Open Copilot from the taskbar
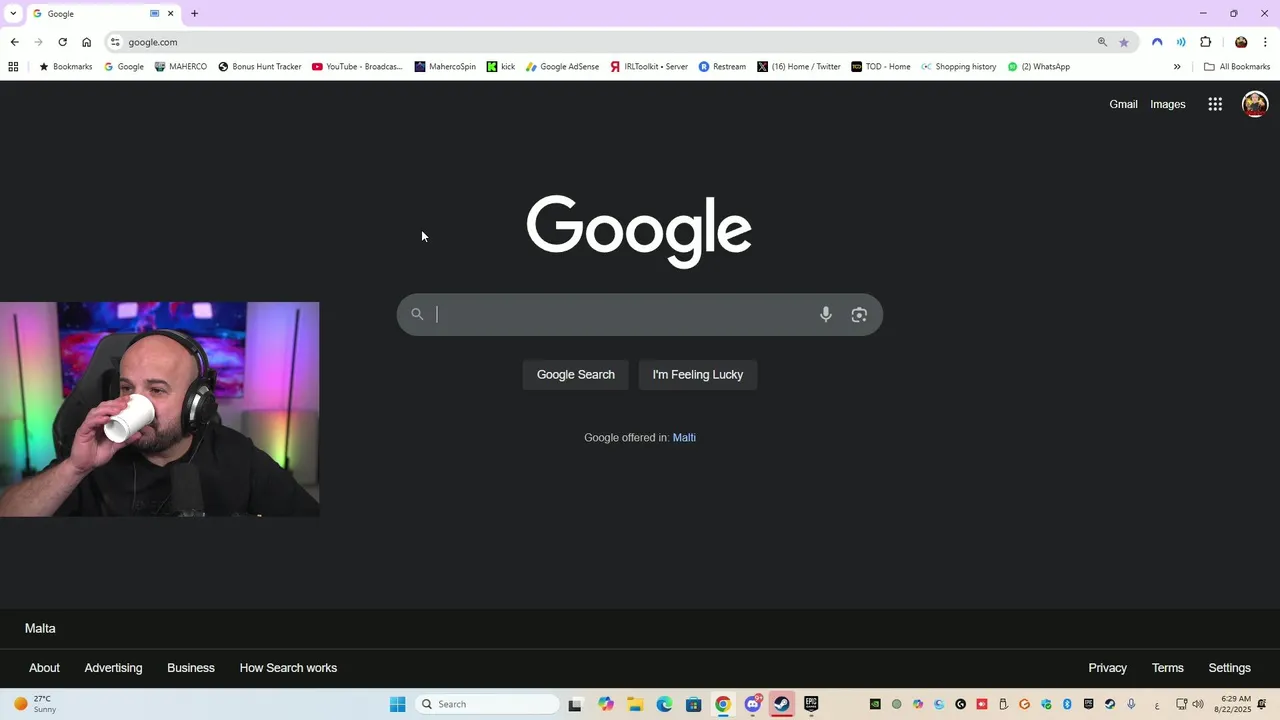Viewport: 1280px width, 720px height. [x=606, y=704]
